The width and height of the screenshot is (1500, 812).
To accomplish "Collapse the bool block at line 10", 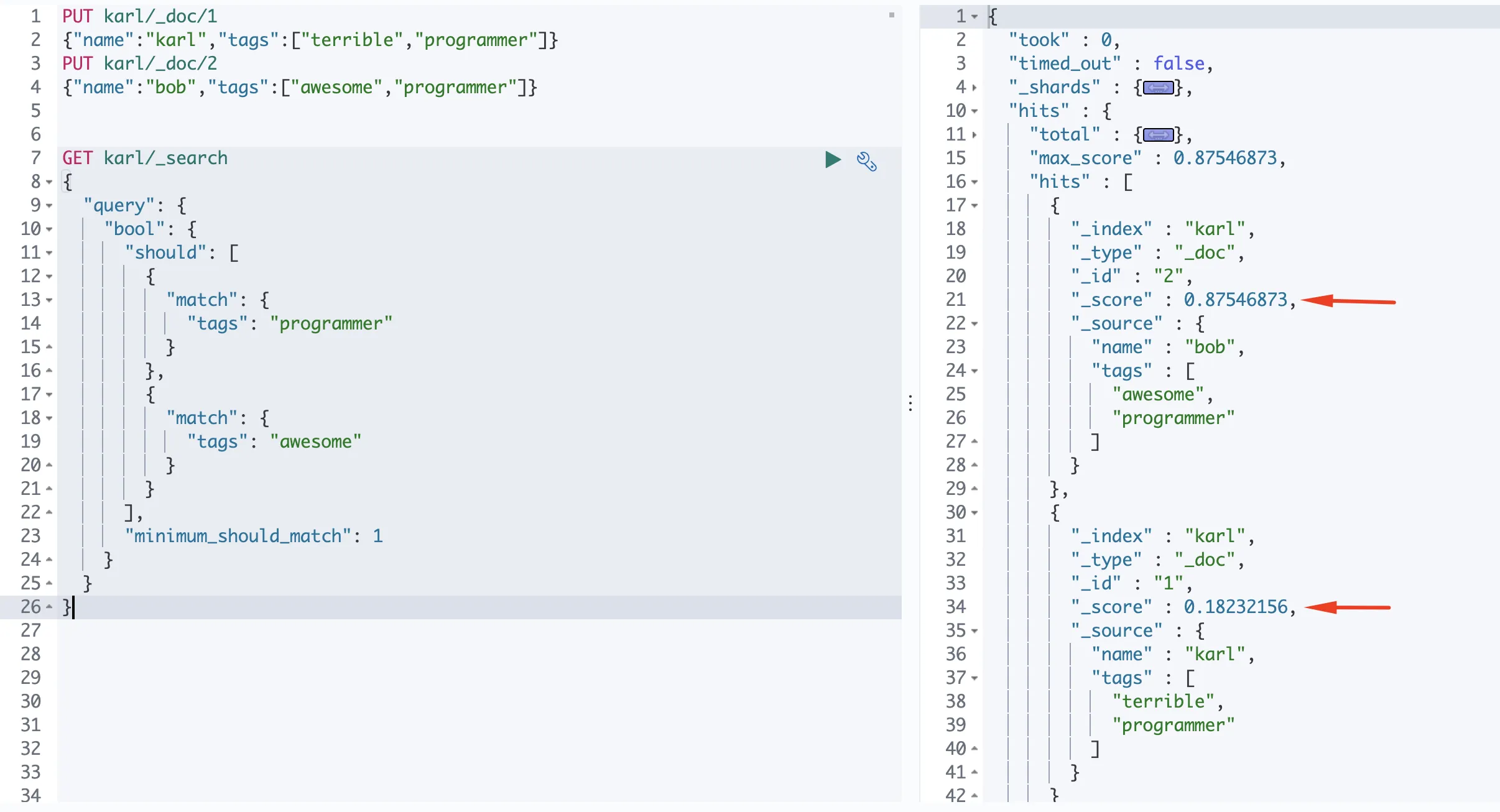I will [x=49, y=229].
